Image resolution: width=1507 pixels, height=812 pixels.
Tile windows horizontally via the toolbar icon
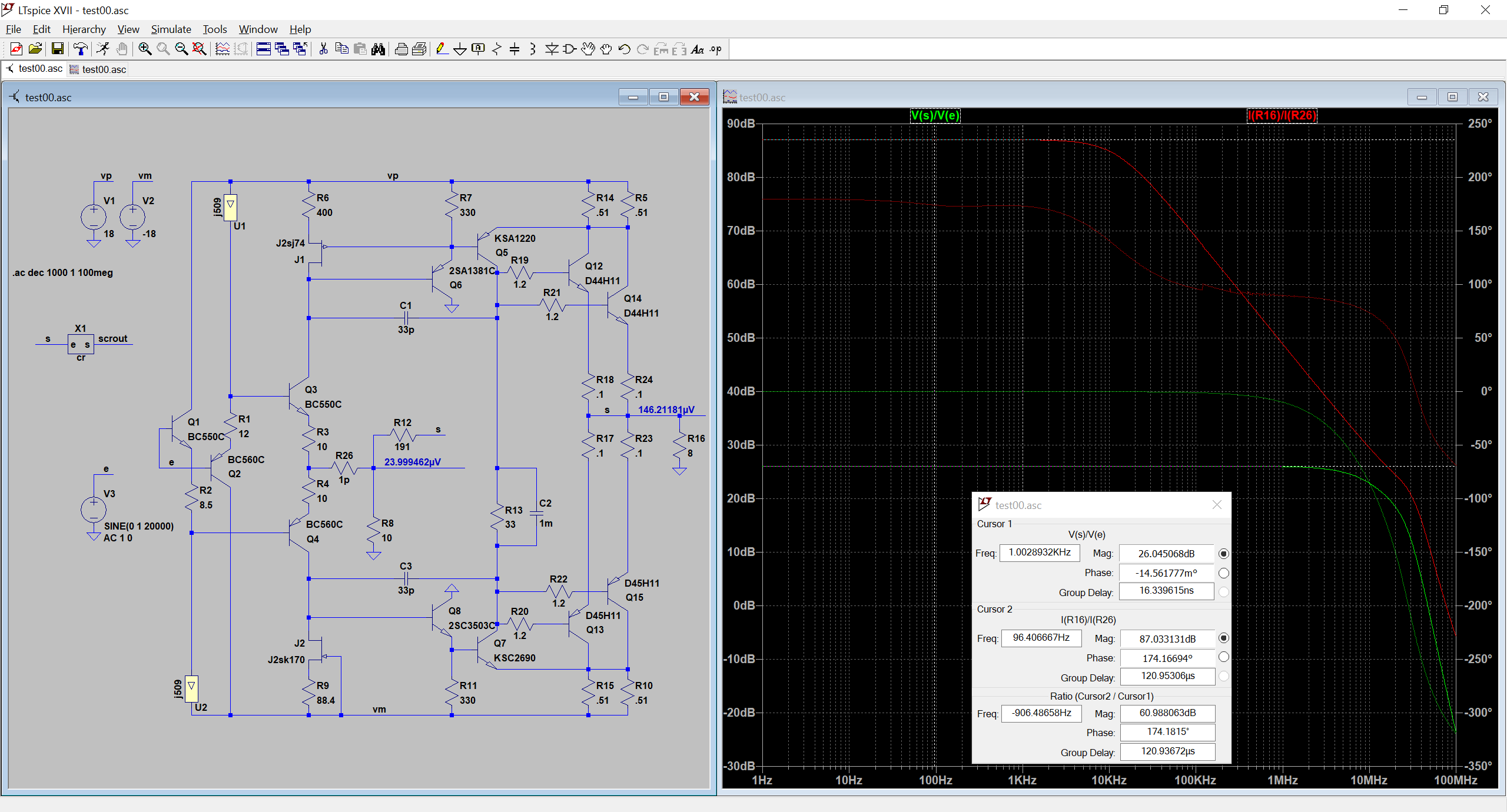264,49
